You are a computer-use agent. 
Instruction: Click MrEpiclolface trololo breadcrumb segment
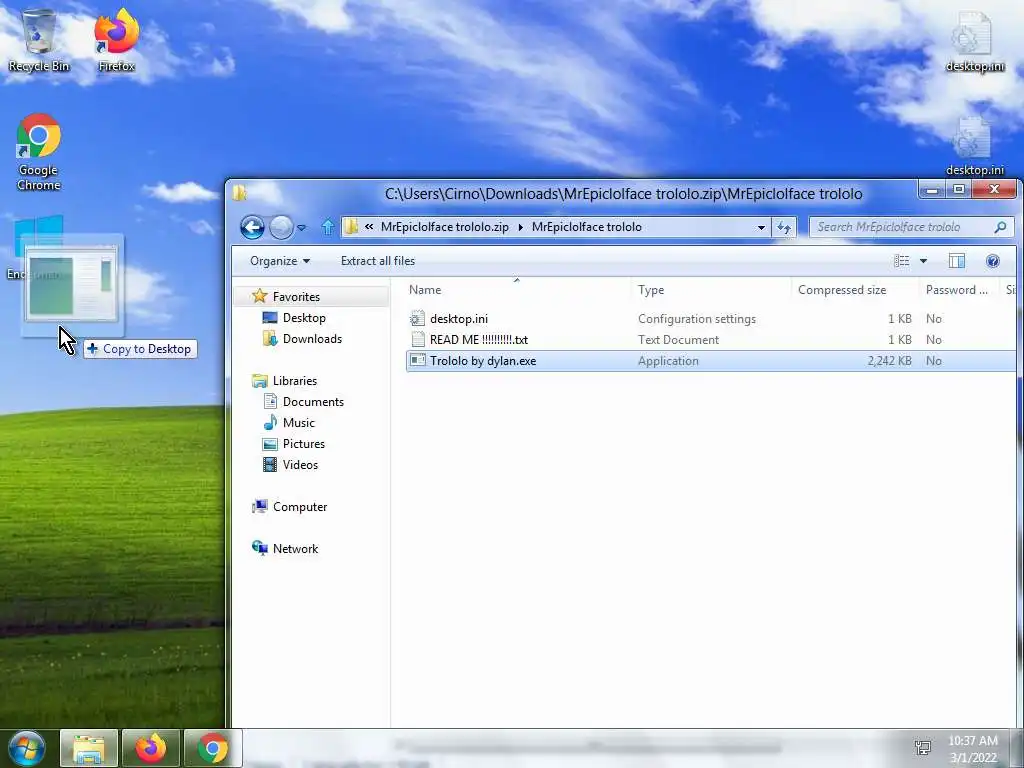pyautogui.click(x=586, y=227)
